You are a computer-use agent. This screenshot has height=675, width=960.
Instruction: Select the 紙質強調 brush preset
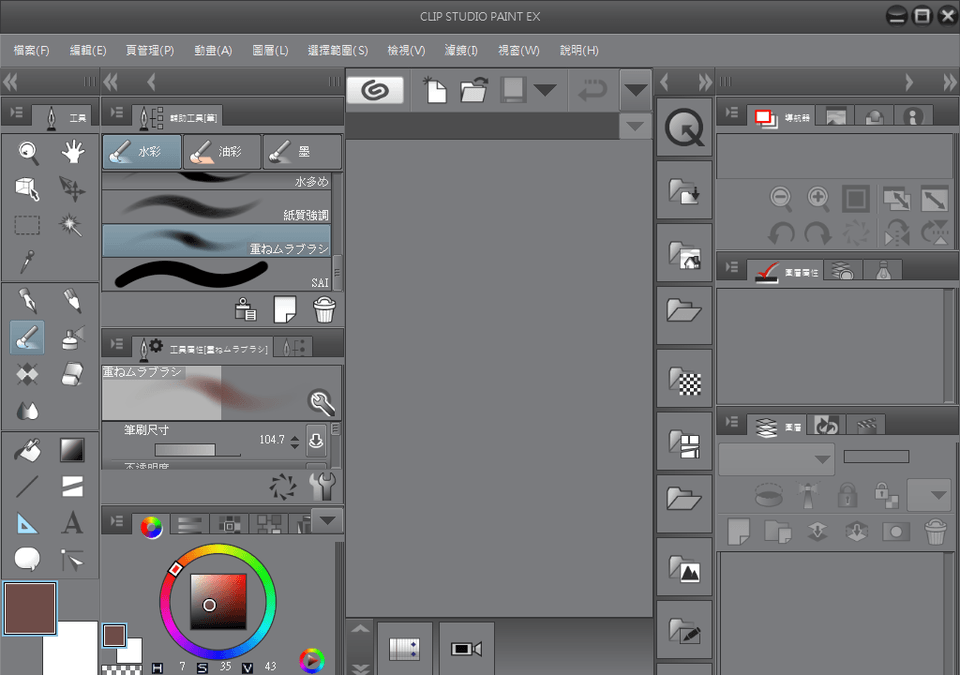click(x=216, y=206)
